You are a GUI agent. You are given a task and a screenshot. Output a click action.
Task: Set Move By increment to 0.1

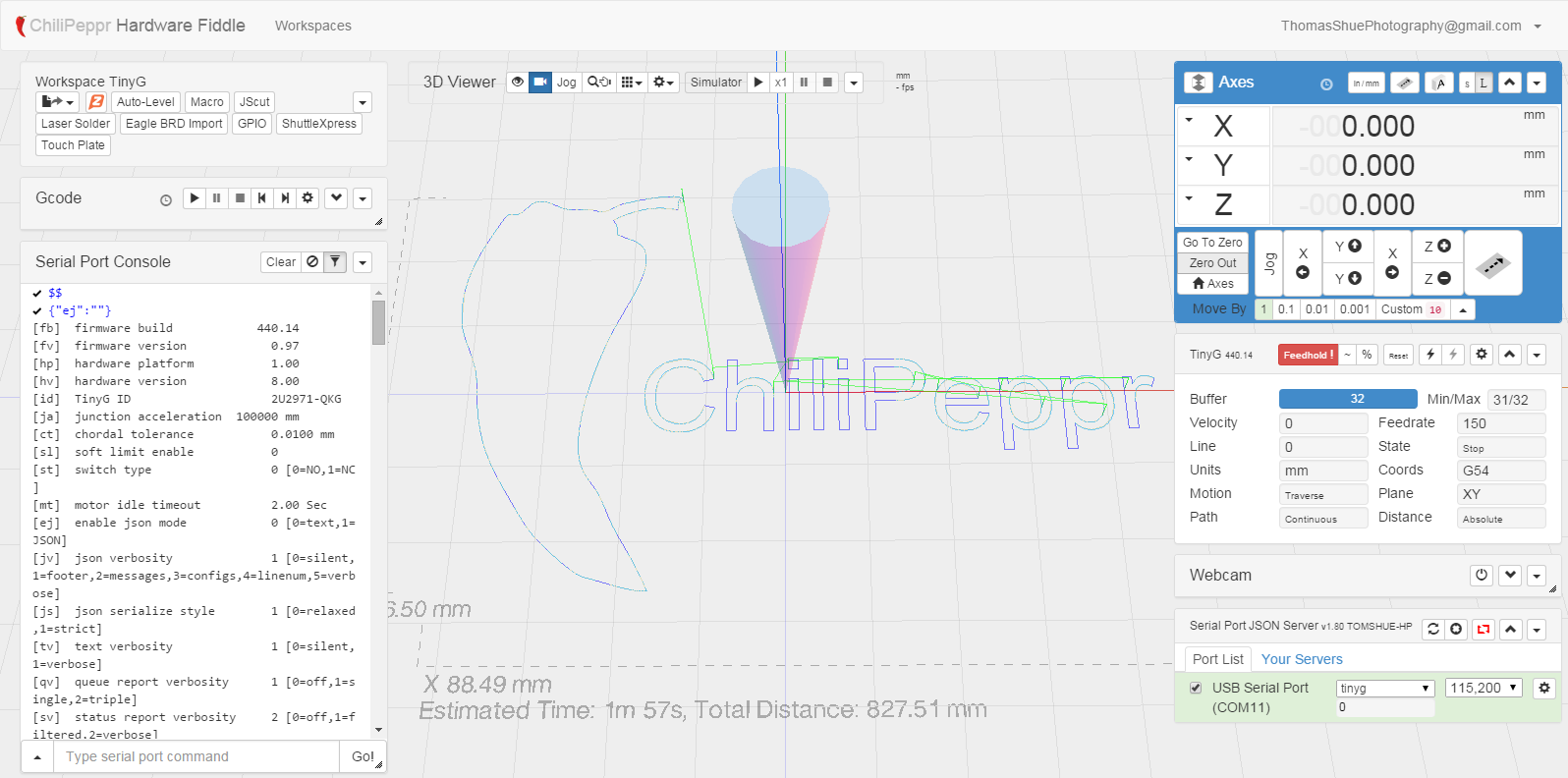(1286, 309)
